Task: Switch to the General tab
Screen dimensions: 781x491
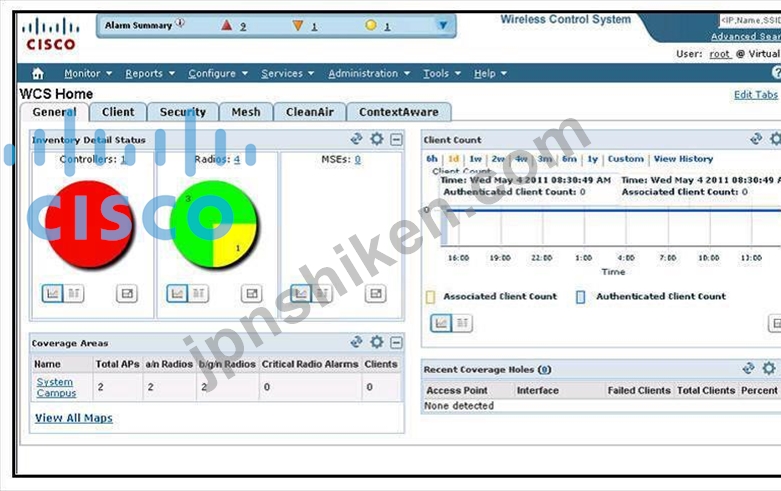Action: [x=54, y=112]
